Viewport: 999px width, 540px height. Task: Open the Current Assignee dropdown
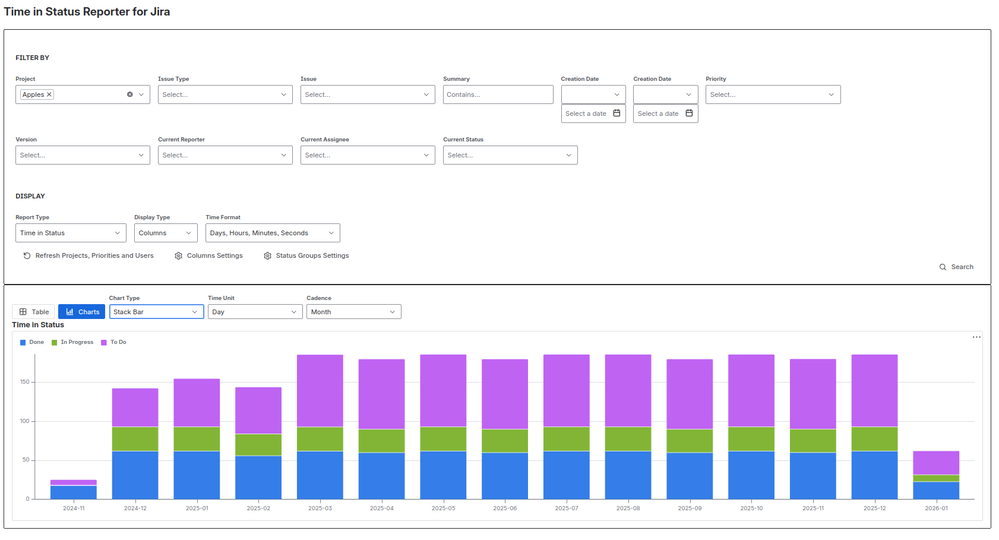[x=368, y=155]
